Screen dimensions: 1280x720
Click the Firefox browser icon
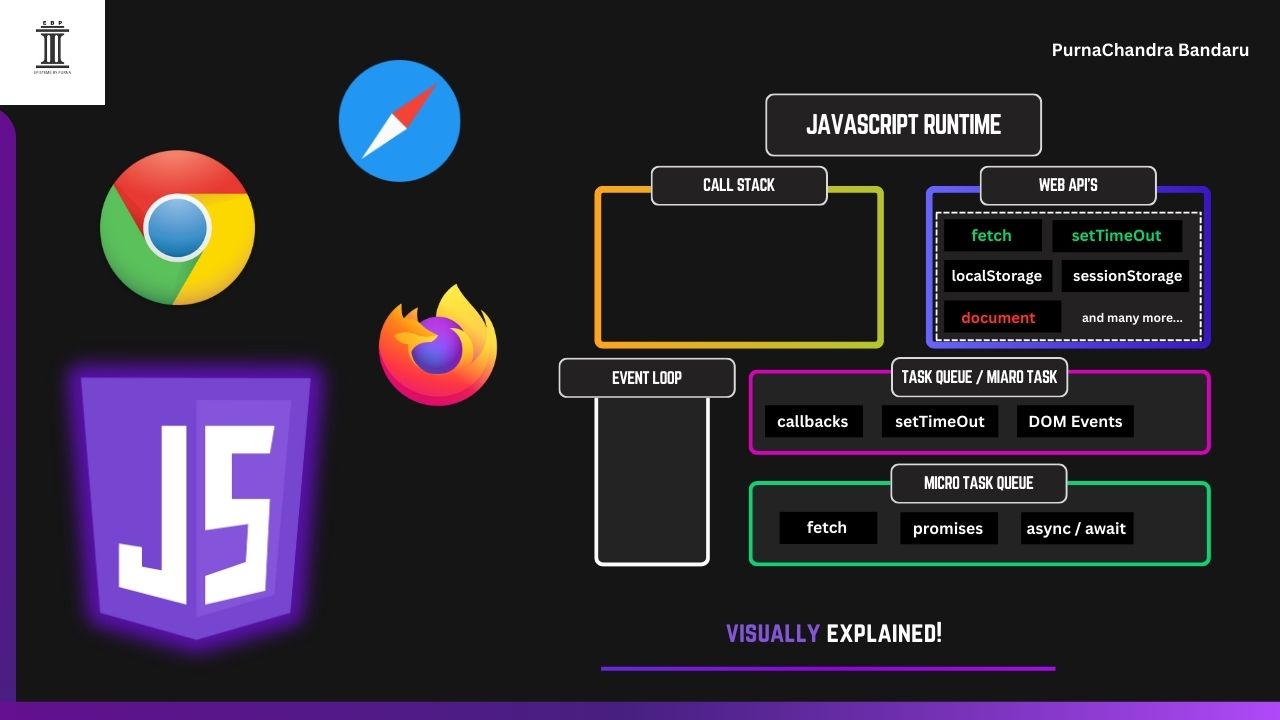click(x=438, y=345)
